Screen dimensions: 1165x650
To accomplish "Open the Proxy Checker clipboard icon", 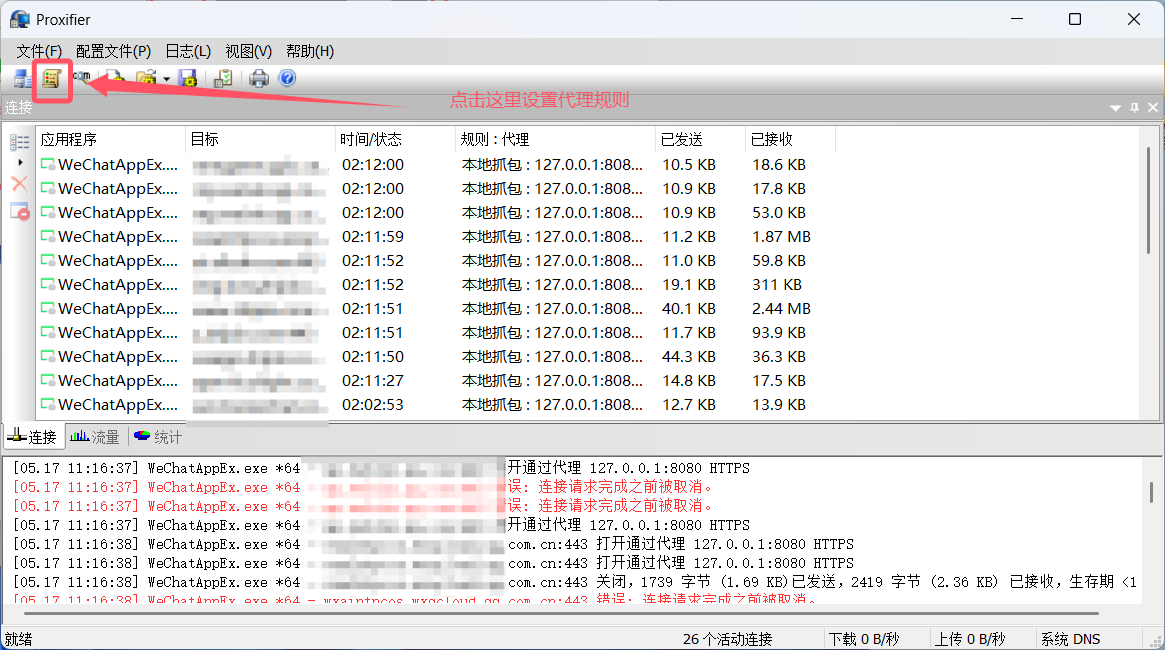I will click(223, 78).
